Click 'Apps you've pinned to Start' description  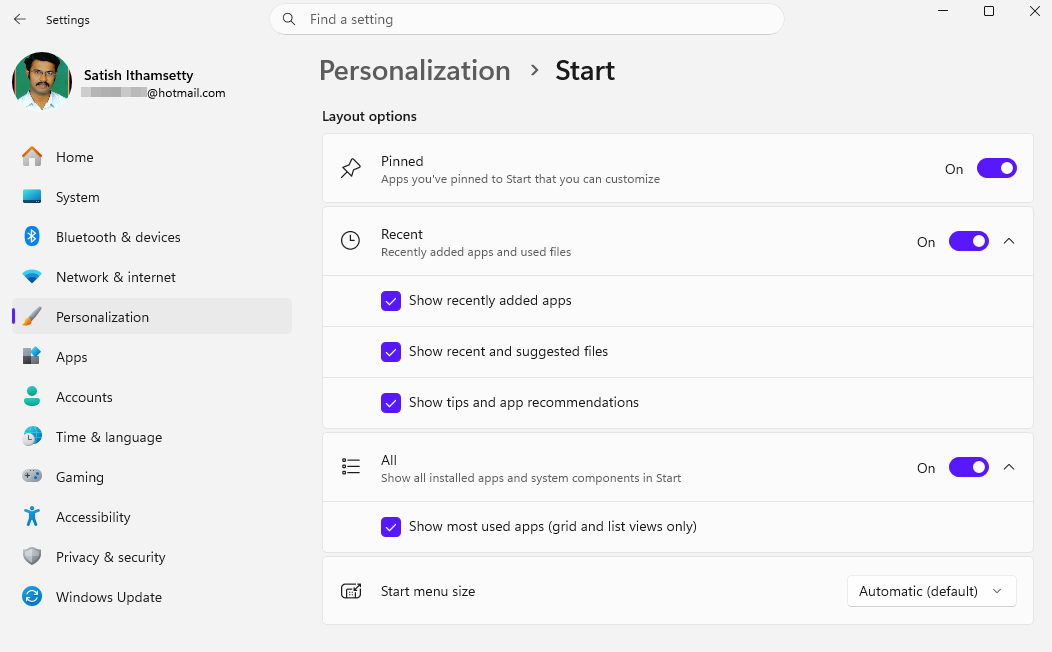point(520,179)
